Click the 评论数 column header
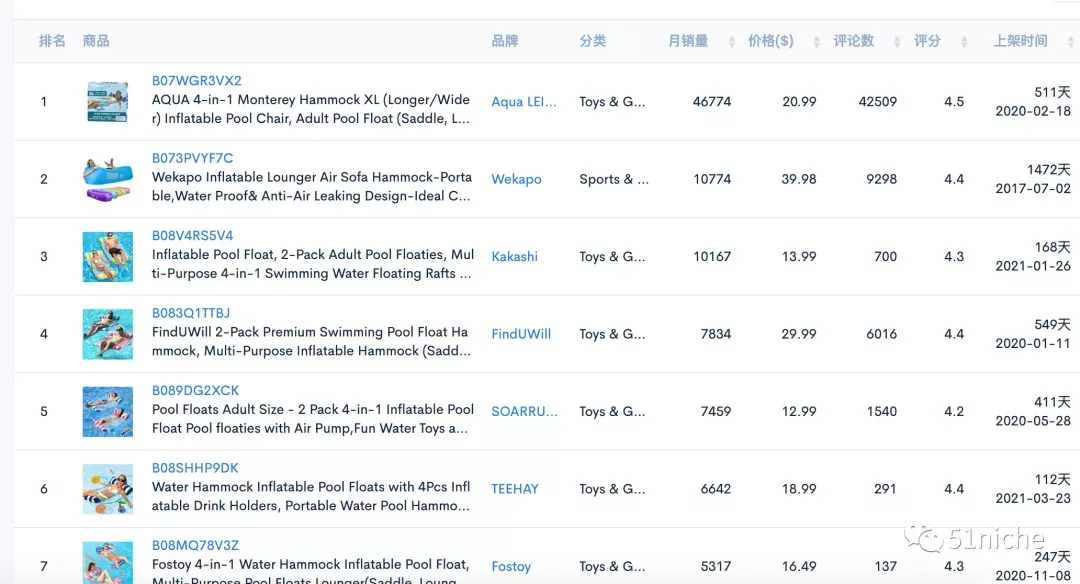This screenshot has height=584, width=1080. (x=853, y=41)
